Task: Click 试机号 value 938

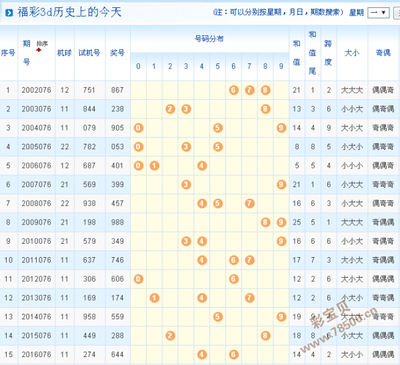Action: 89,203
